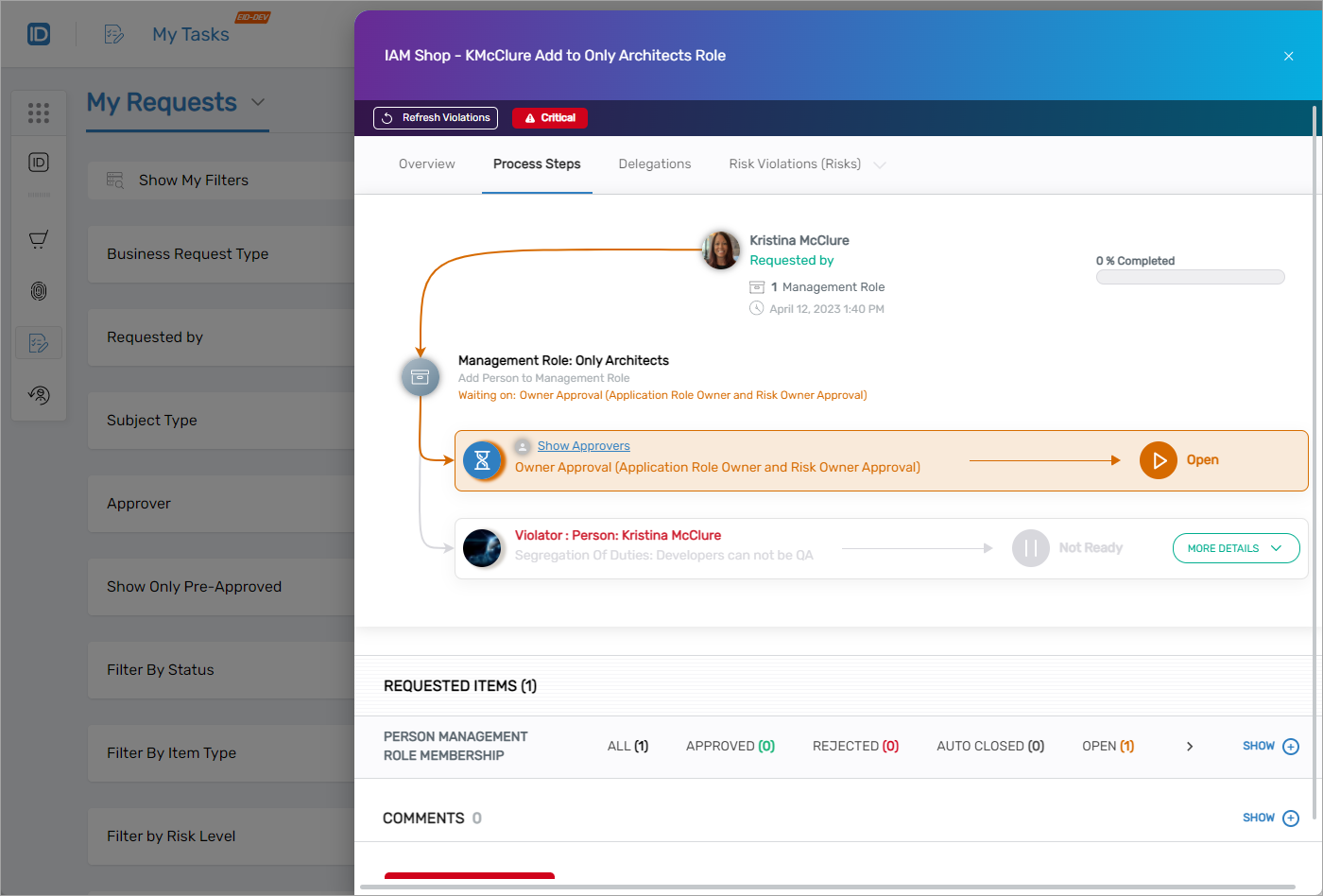
Task: Click the Management Role archive icon in the flow
Action: click(420, 376)
